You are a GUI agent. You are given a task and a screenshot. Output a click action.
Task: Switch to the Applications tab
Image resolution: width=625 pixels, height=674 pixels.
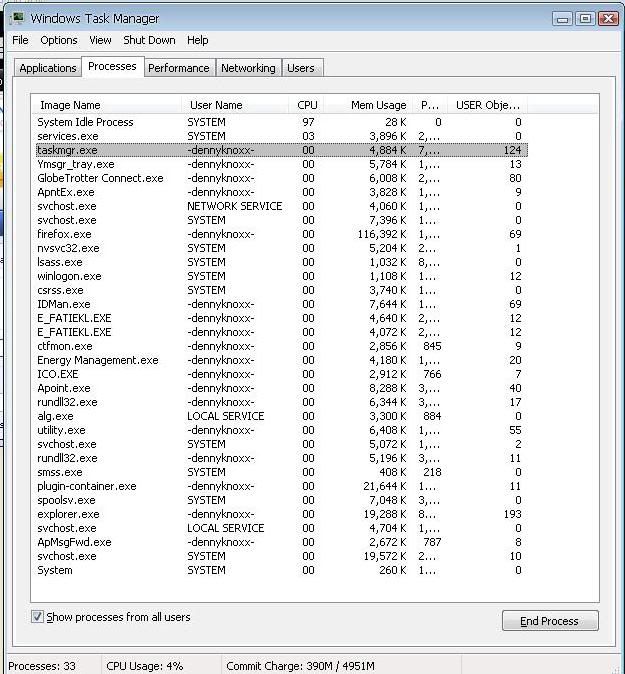pos(48,68)
